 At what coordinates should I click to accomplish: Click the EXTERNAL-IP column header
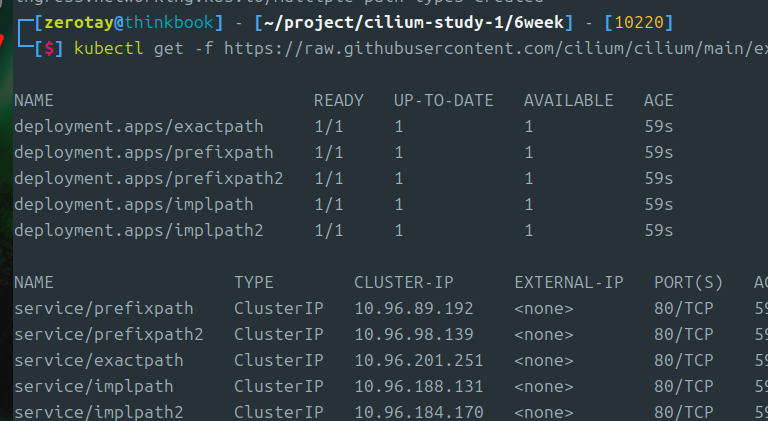click(x=568, y=282)
